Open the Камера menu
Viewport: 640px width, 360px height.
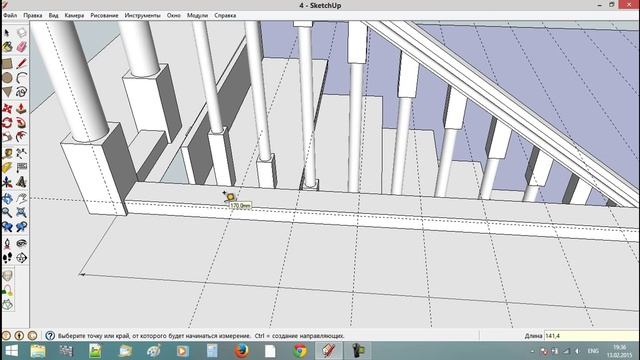[x=74, y=16]
